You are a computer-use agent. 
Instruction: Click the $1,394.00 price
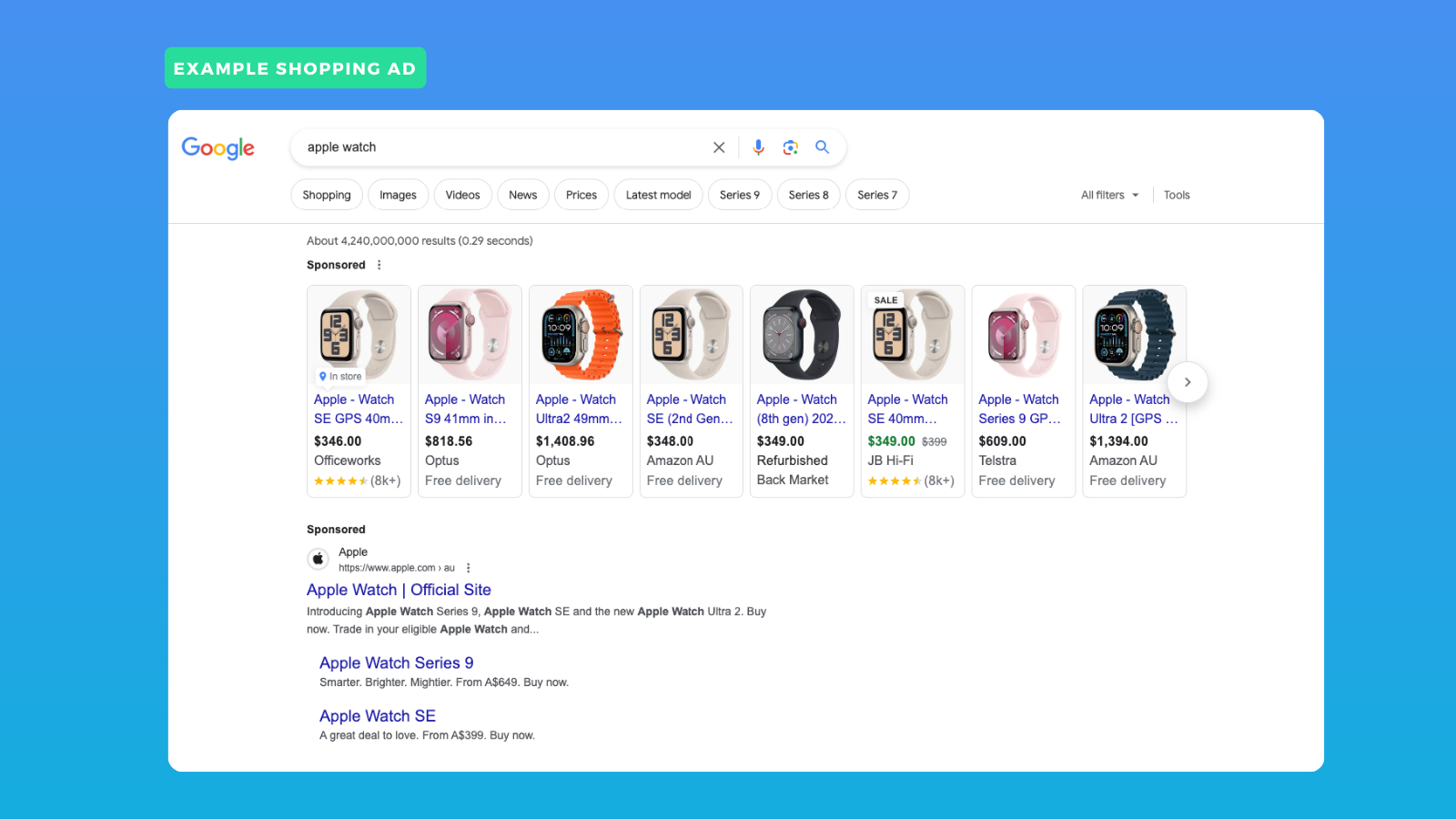coord(1119,441)
